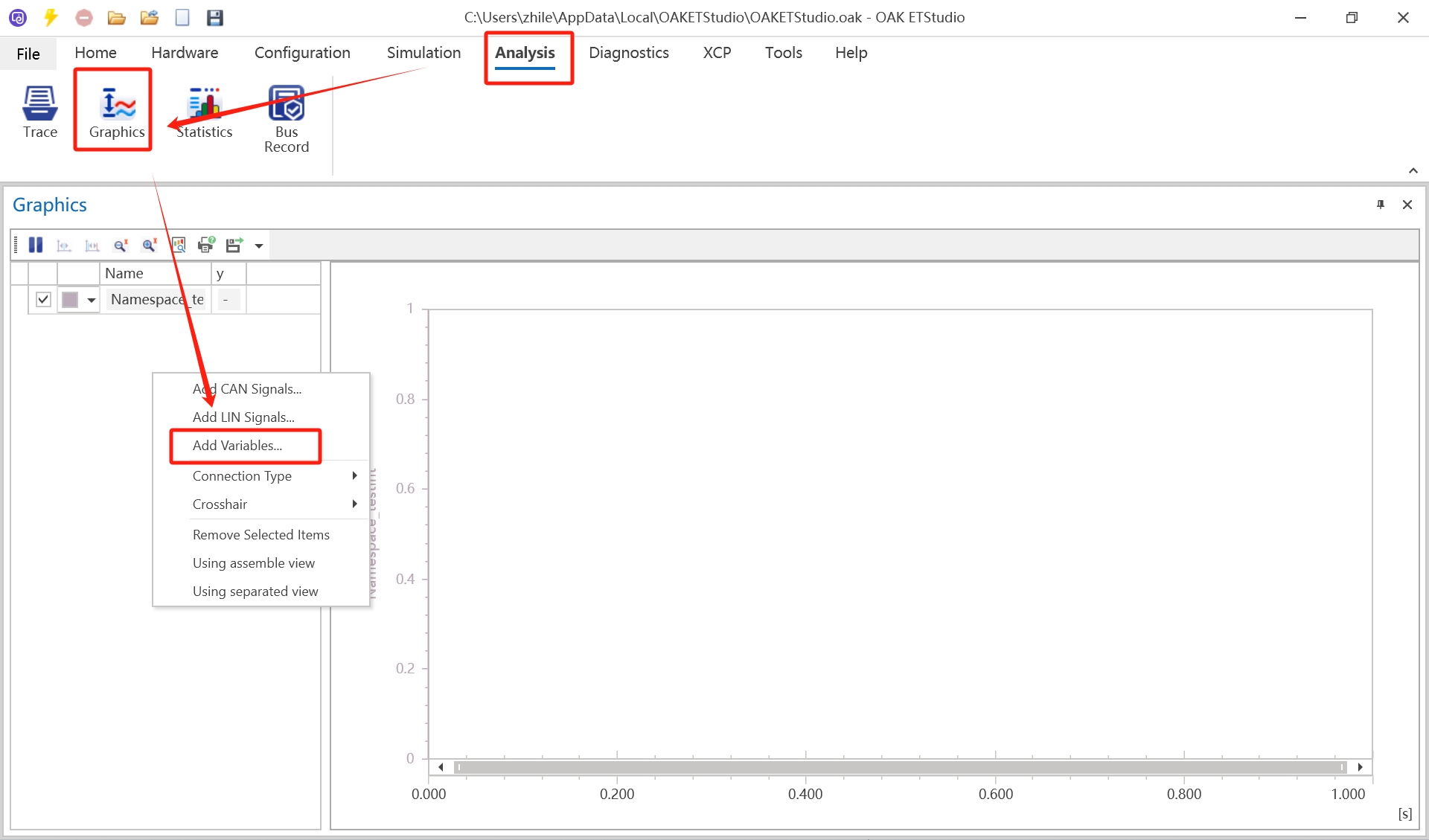
Task: Click the export data save icon
Action: (234, 245)
